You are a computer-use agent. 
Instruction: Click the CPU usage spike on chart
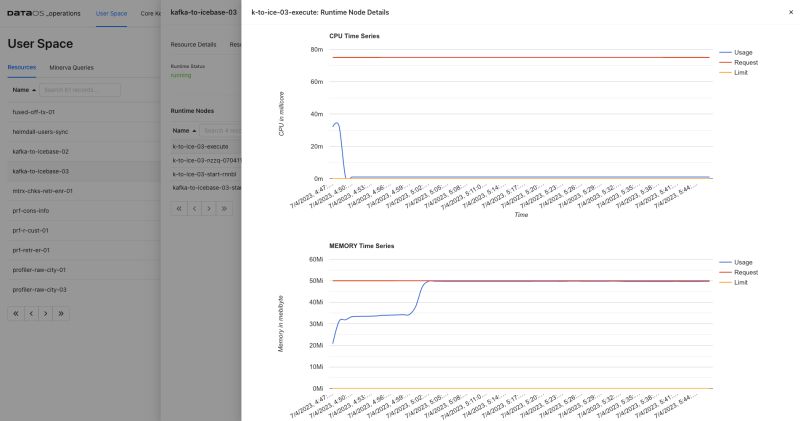pos(337,123)
